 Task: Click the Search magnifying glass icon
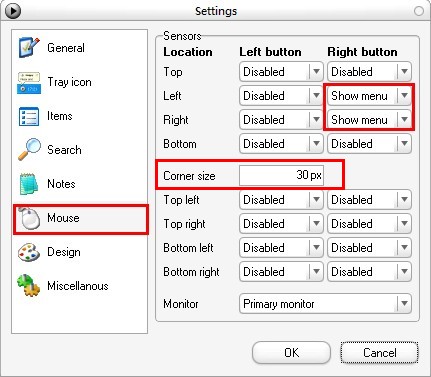pyautogui.click(x=29, y=149)
